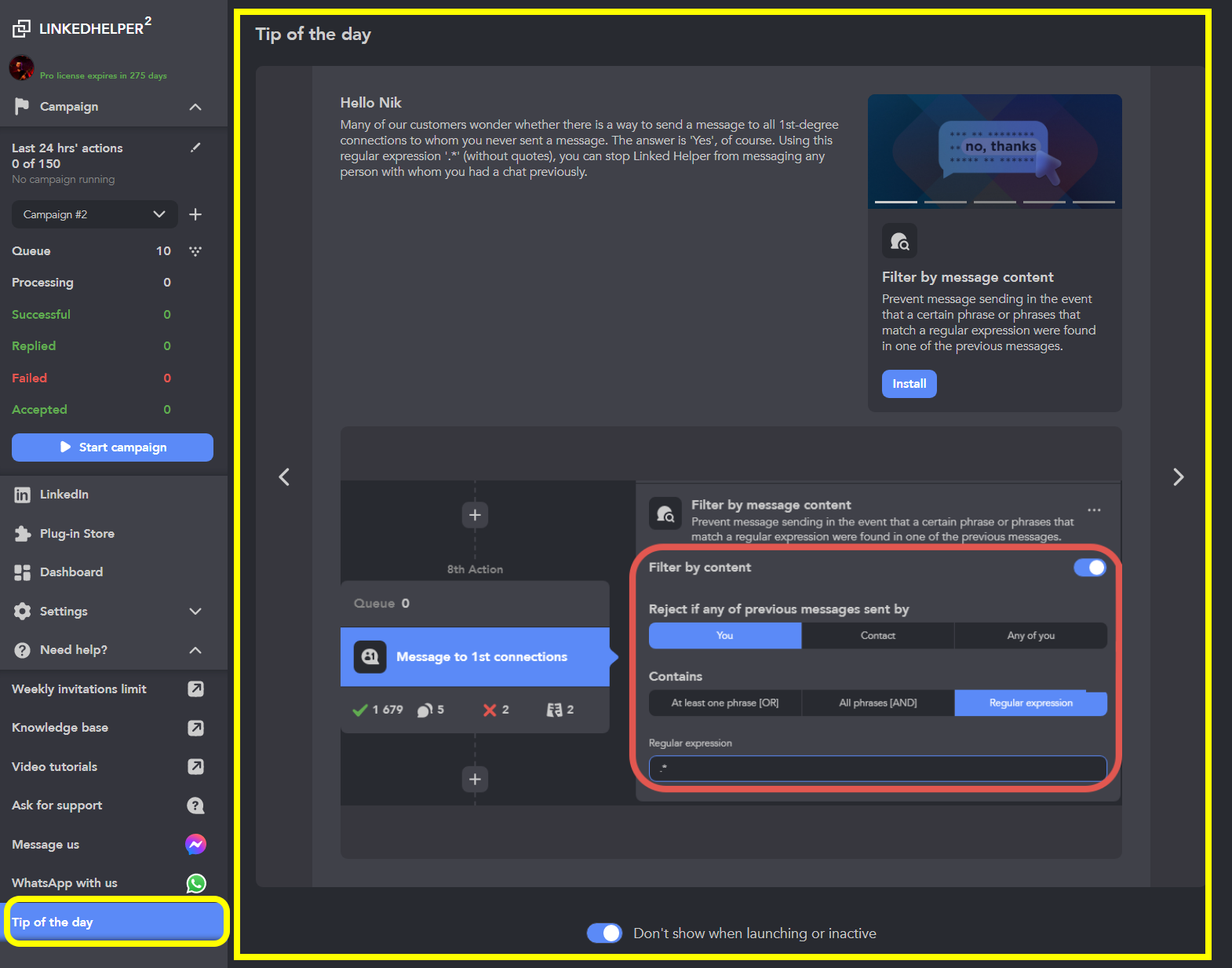Select Regular expression option

1031,703
